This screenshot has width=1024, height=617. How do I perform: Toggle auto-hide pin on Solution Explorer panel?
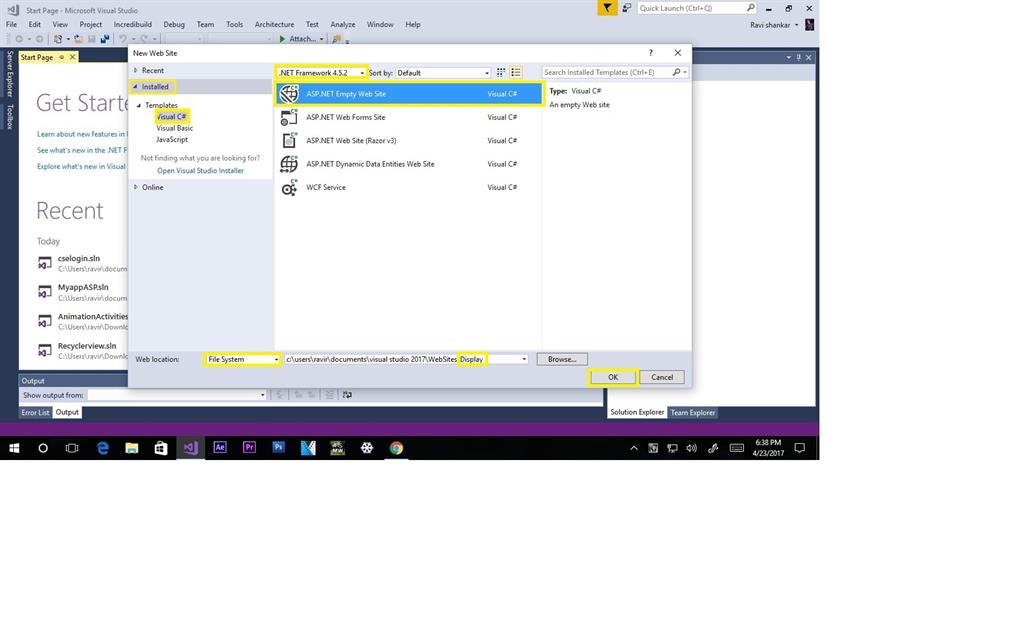(798, 57)
